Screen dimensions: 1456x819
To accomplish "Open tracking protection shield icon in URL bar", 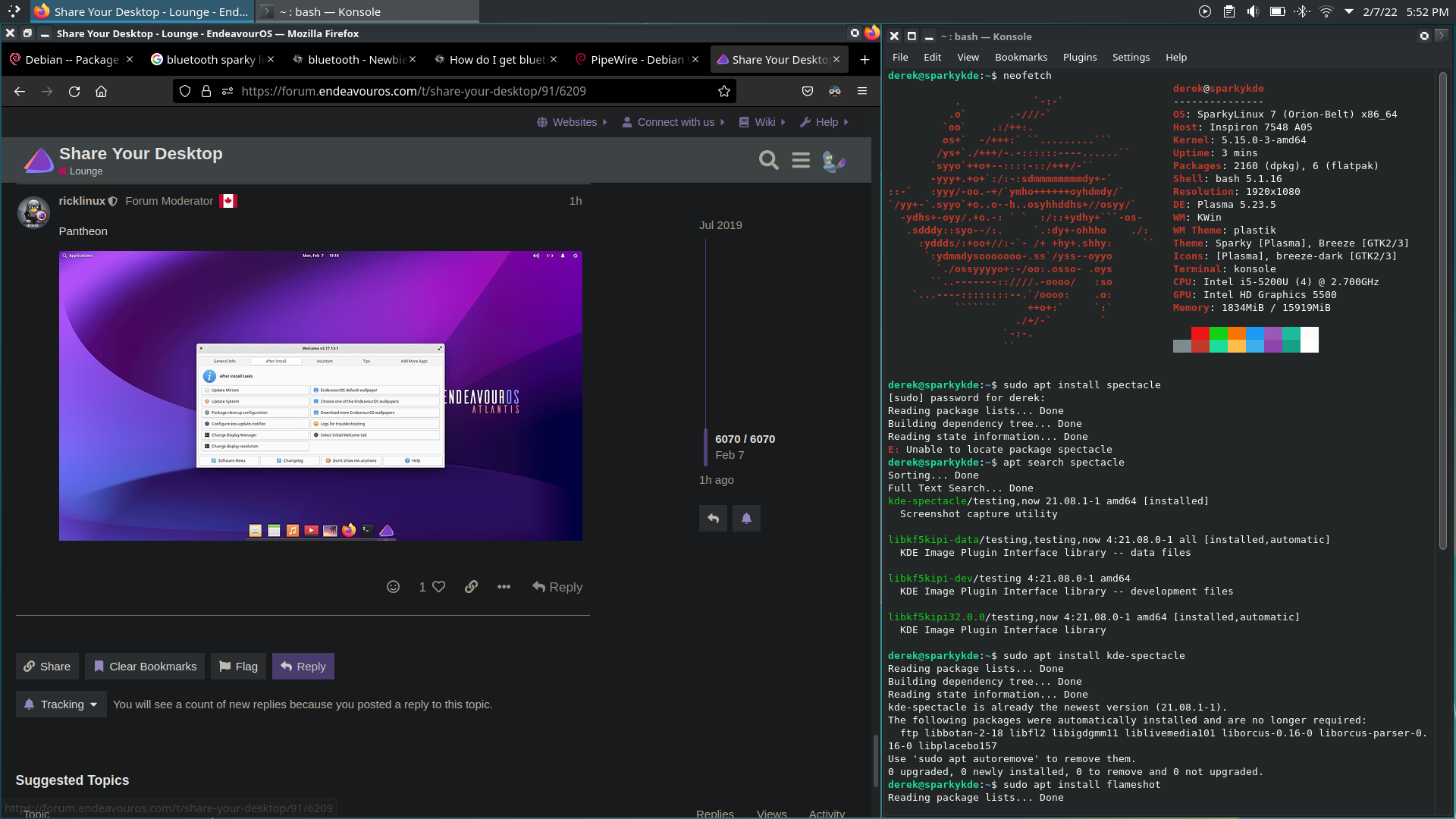I will [185, 91].
